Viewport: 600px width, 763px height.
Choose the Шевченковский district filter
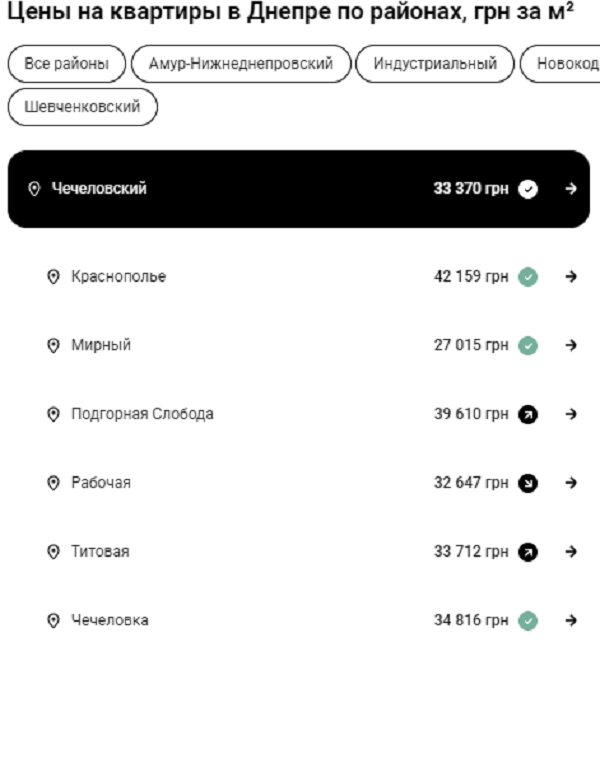pos(82,107)
